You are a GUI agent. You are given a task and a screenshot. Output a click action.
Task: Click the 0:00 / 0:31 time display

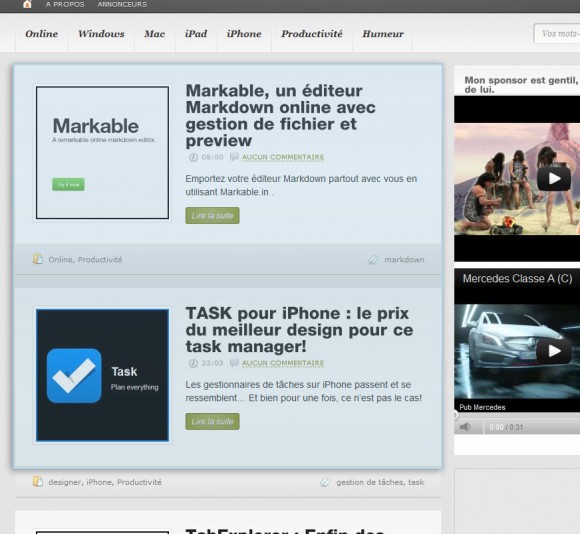click(506, 427)
